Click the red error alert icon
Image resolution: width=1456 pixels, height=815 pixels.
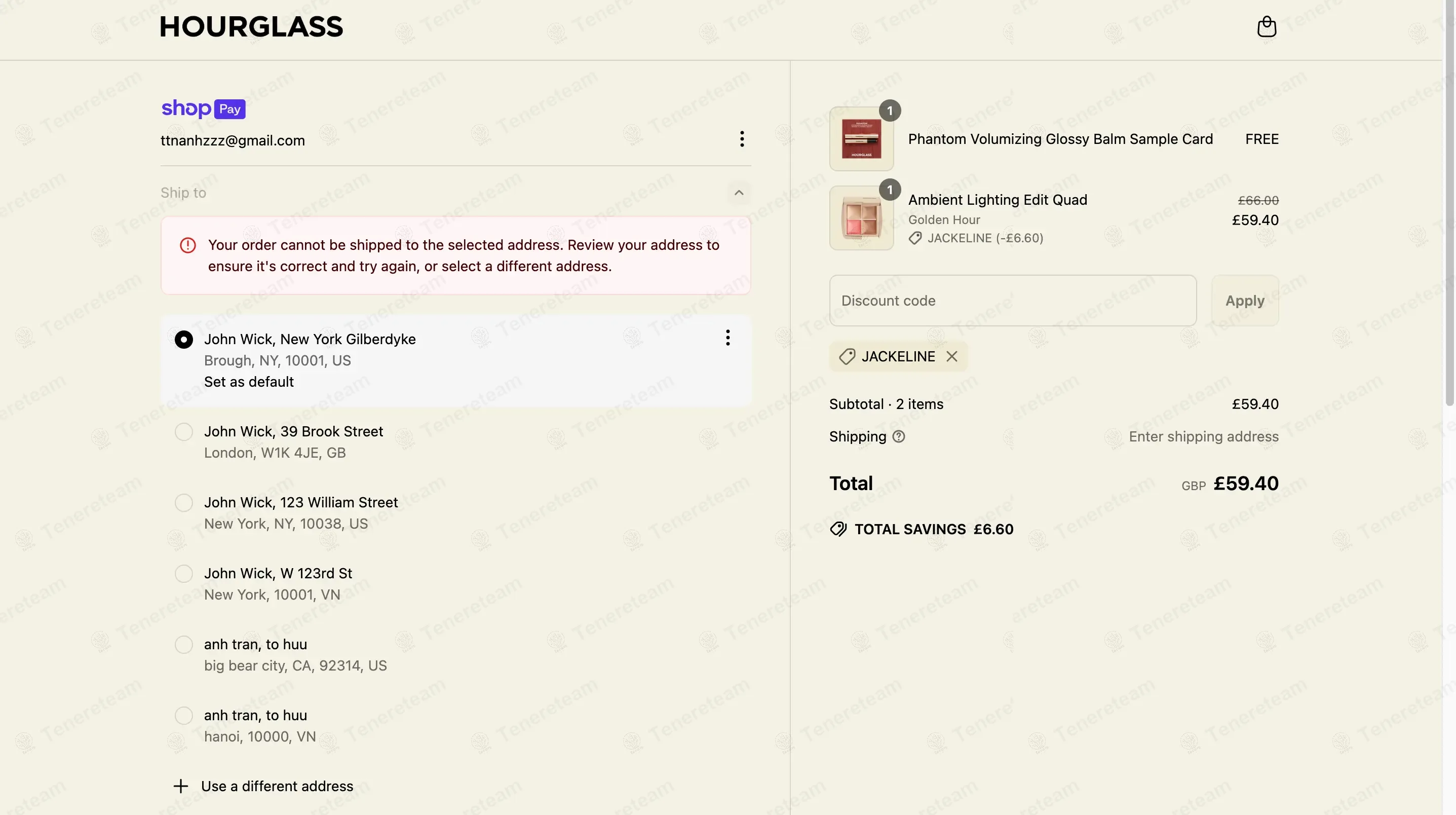click(x=187, y=245)
